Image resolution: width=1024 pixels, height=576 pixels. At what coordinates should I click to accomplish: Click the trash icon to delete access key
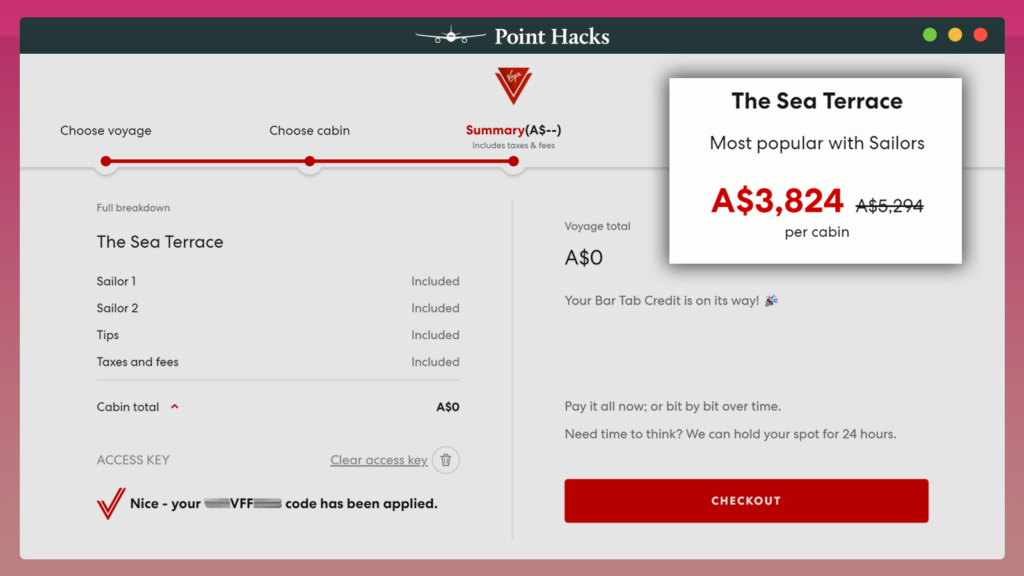446,460
